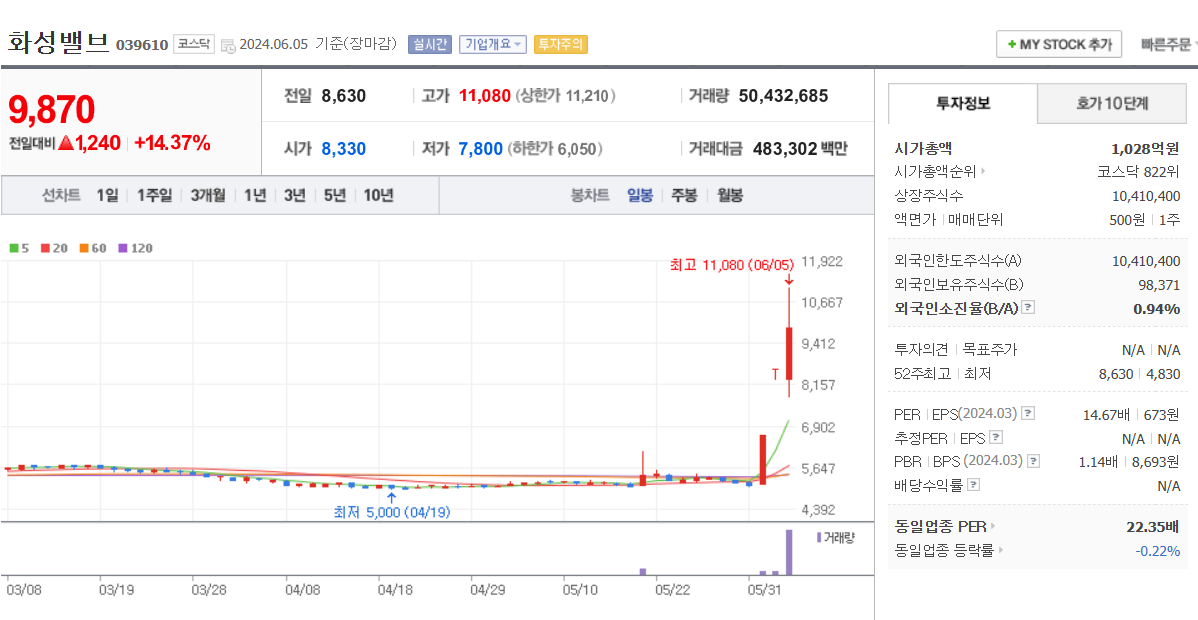Viewport: 1198px width, 620px height.
Task: Click the 실시간 badge button
Action: click(x=431, y=44)
